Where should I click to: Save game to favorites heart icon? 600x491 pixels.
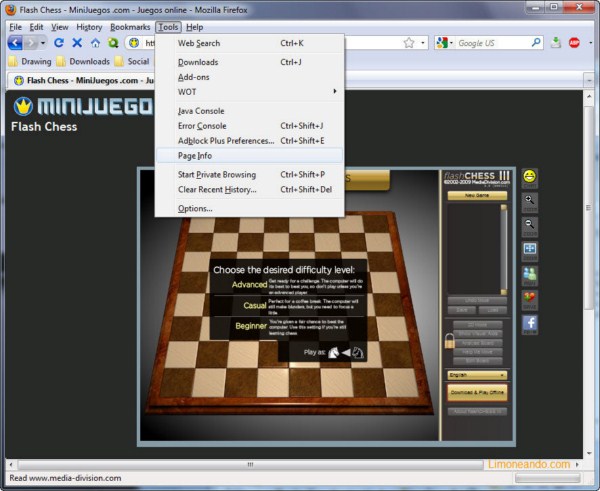[530, 300]
